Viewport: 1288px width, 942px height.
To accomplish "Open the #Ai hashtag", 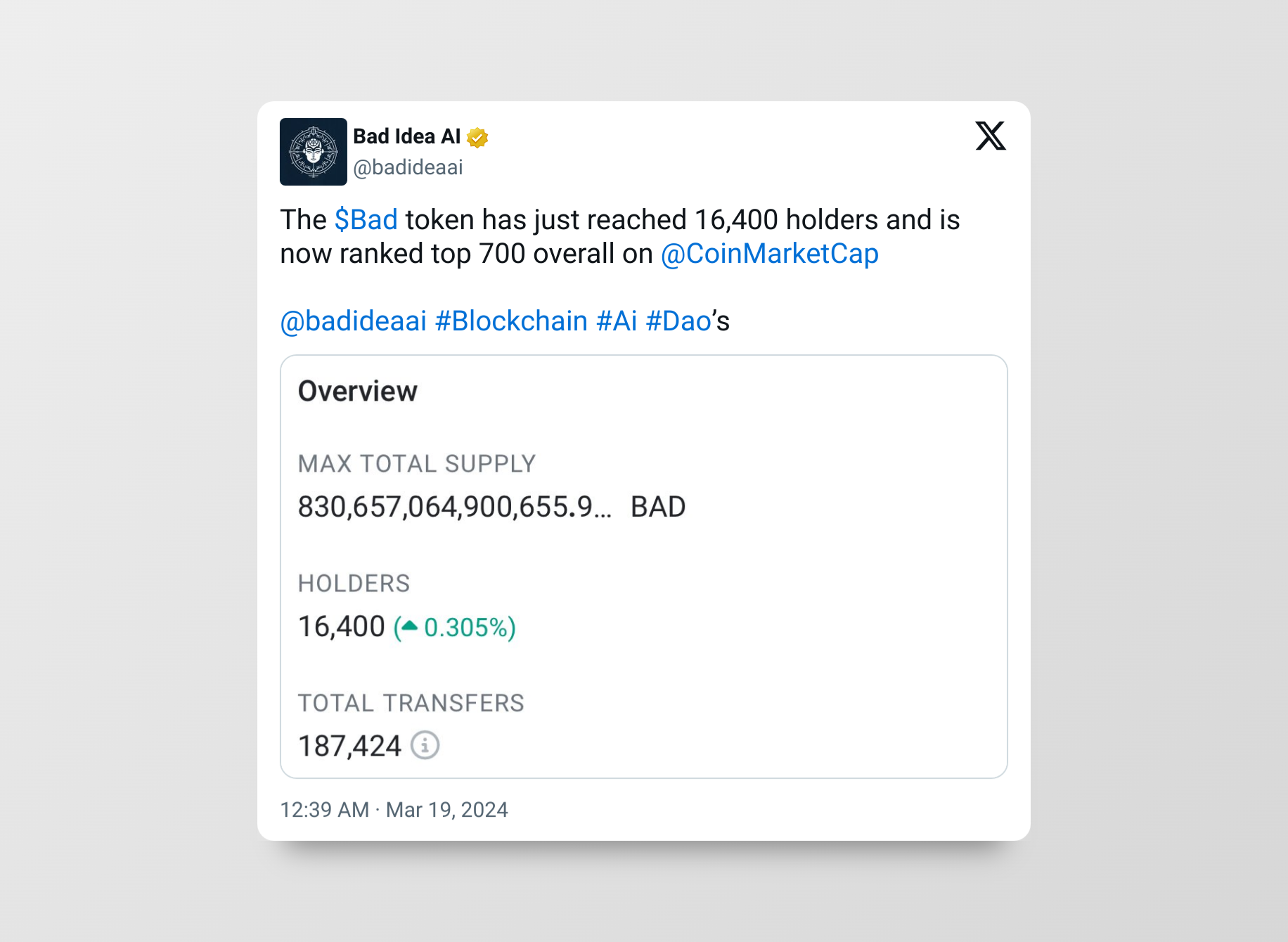I will click(617, 321).
